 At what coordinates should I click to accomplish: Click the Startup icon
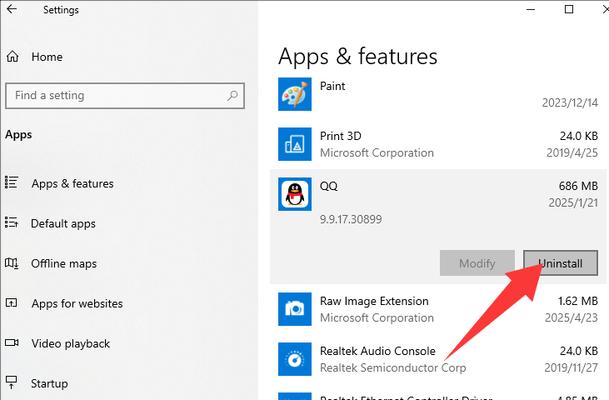[x=12, y=383]
